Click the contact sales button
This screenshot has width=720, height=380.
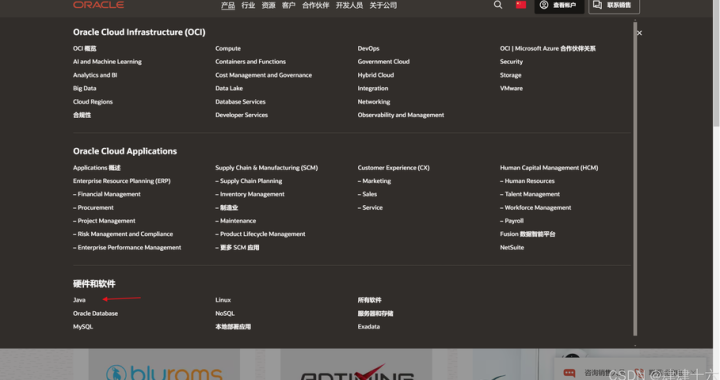613,6
